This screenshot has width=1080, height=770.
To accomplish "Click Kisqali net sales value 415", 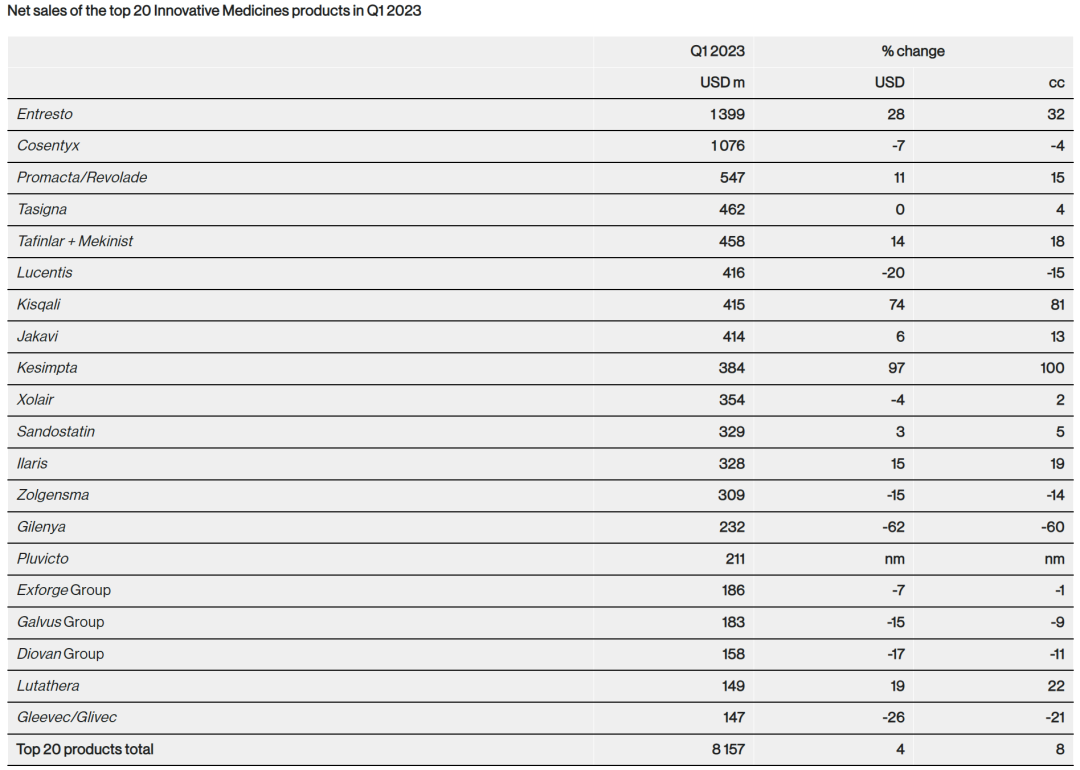I will (732, 305).
